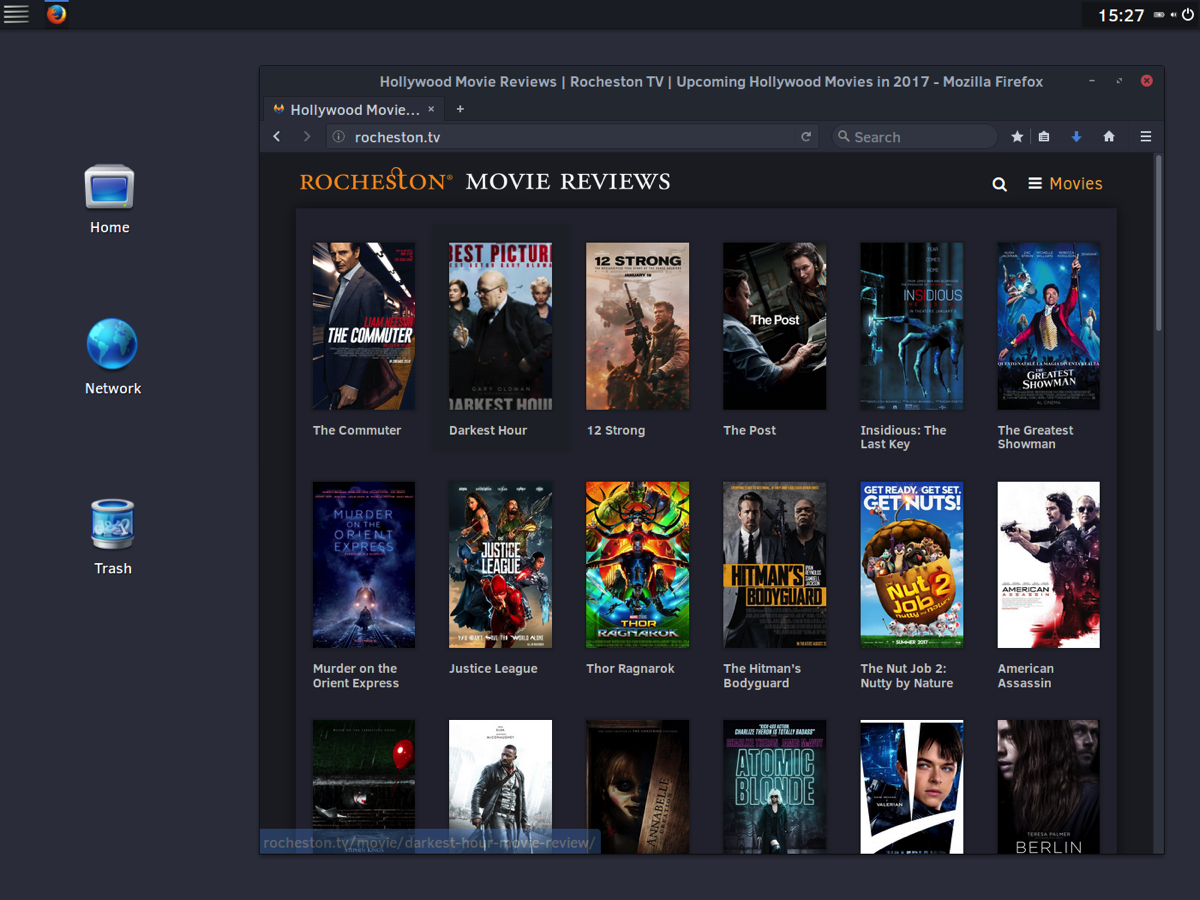Click the Valerian movie poster

912,787
